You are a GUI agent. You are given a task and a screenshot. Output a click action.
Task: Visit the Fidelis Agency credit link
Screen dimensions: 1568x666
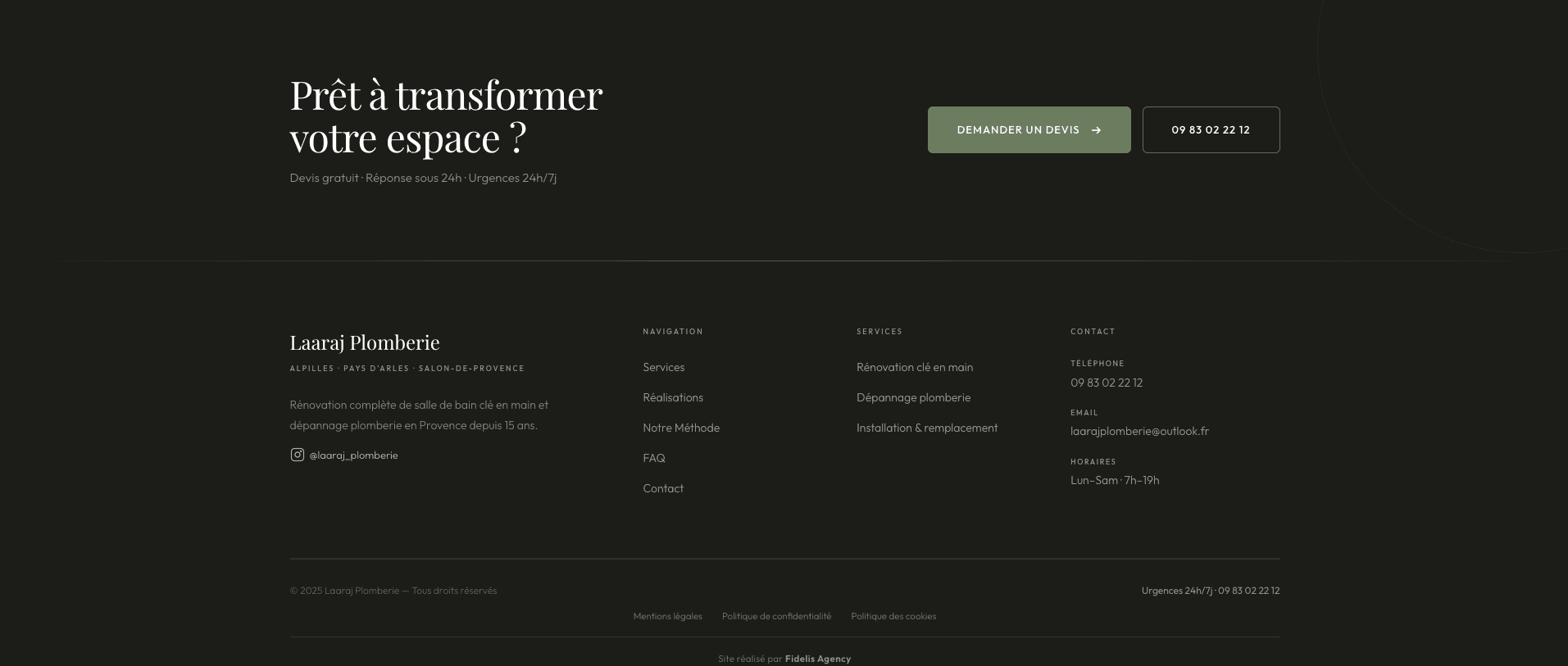818,659
